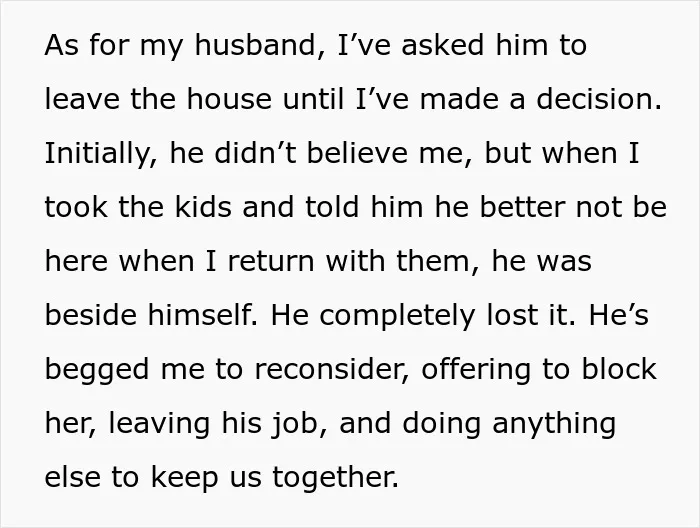Viewport: 700px width, 528px height.
Task: Click the word "took" starting the fourth line
Action: [76, 207]
